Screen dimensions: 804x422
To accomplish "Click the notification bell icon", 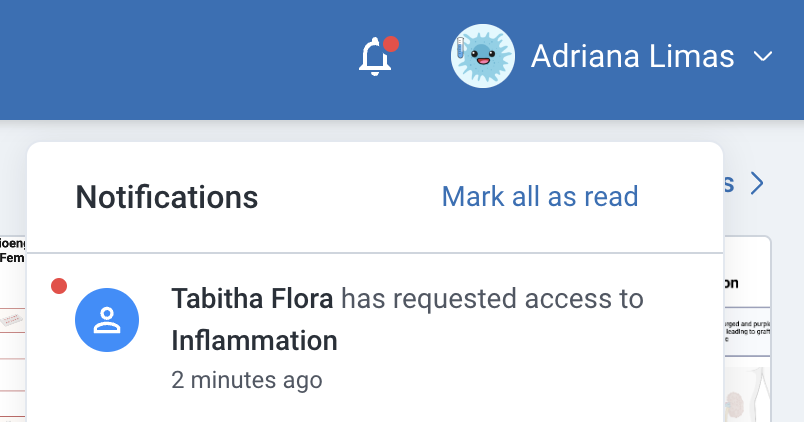I will pos(375,58).
